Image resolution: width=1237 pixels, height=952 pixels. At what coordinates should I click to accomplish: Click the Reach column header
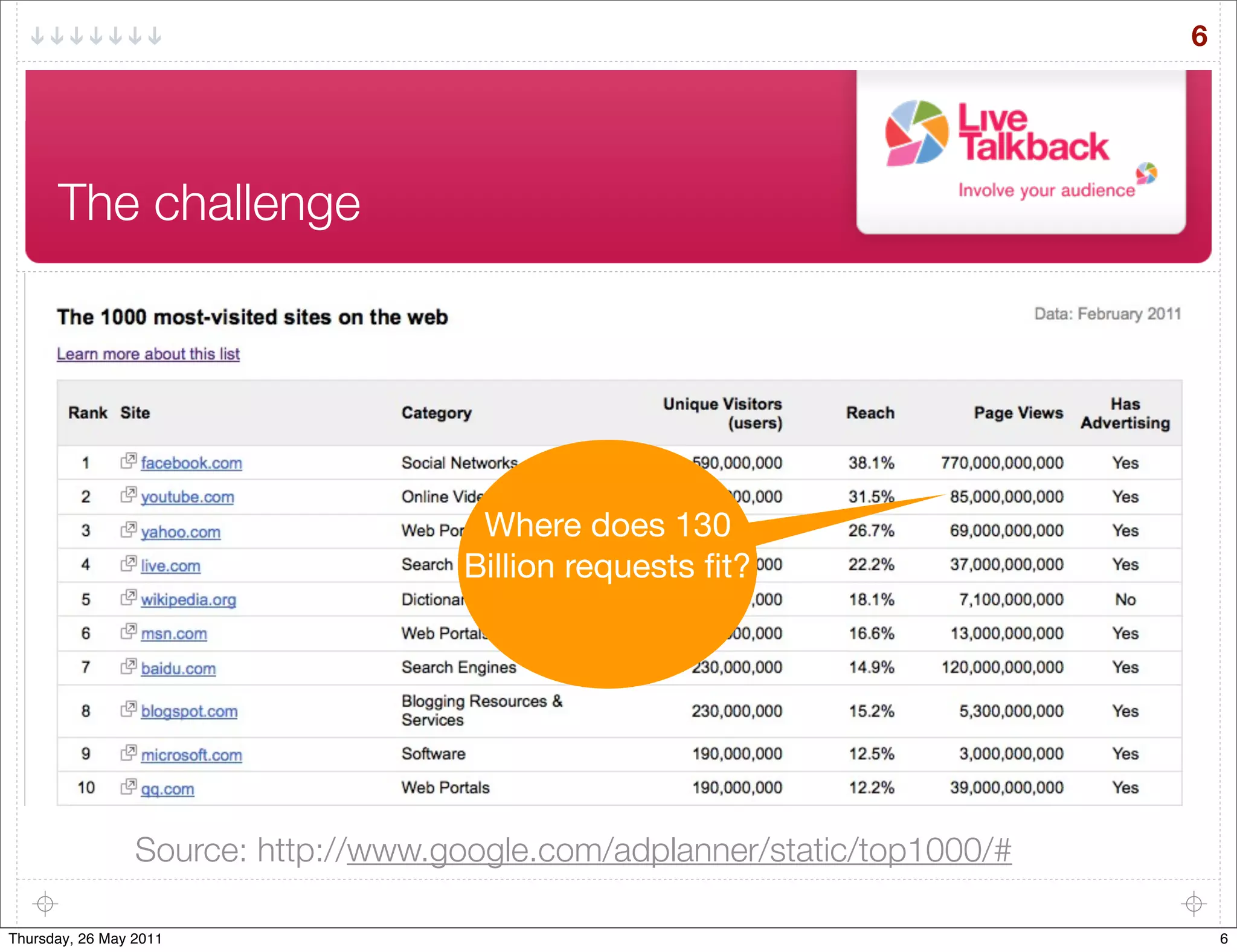(x=870, y=413)
